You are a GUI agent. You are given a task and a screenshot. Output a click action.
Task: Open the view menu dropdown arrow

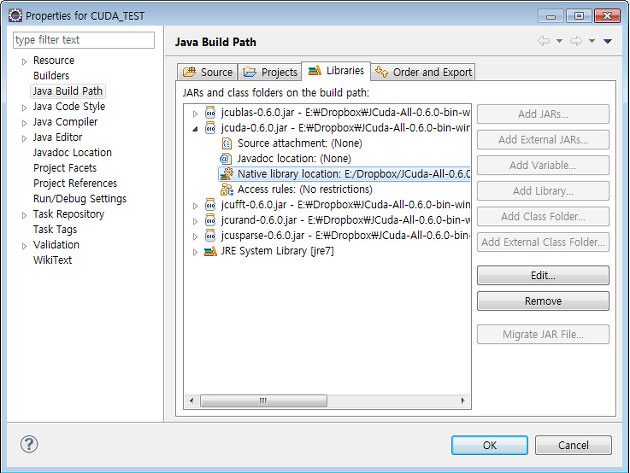point(608,41)
